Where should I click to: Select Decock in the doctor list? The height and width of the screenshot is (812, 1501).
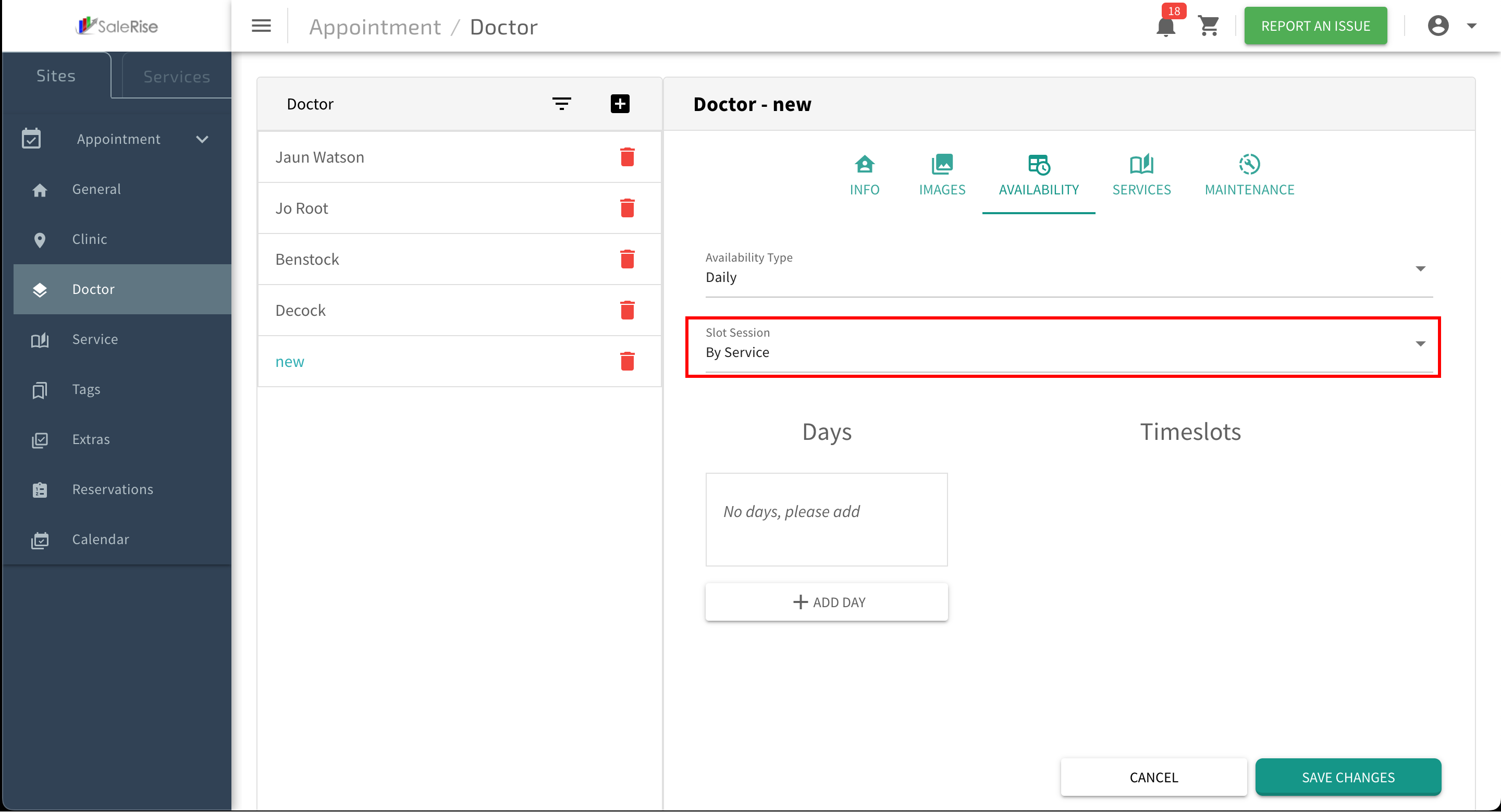point(300,311)
